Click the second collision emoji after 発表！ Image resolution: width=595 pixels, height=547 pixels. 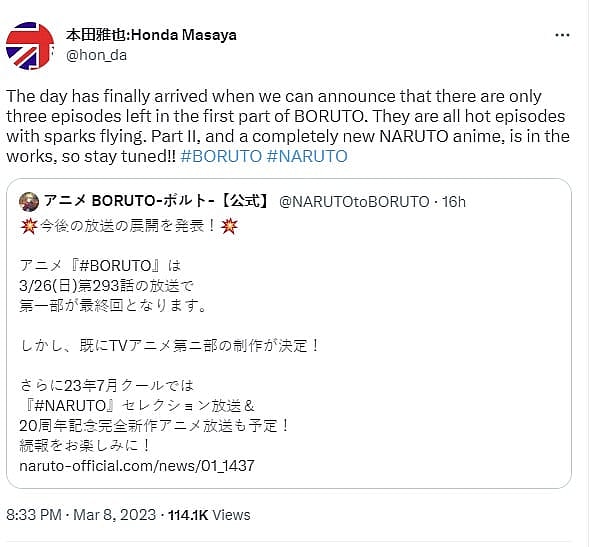point(229,226)
